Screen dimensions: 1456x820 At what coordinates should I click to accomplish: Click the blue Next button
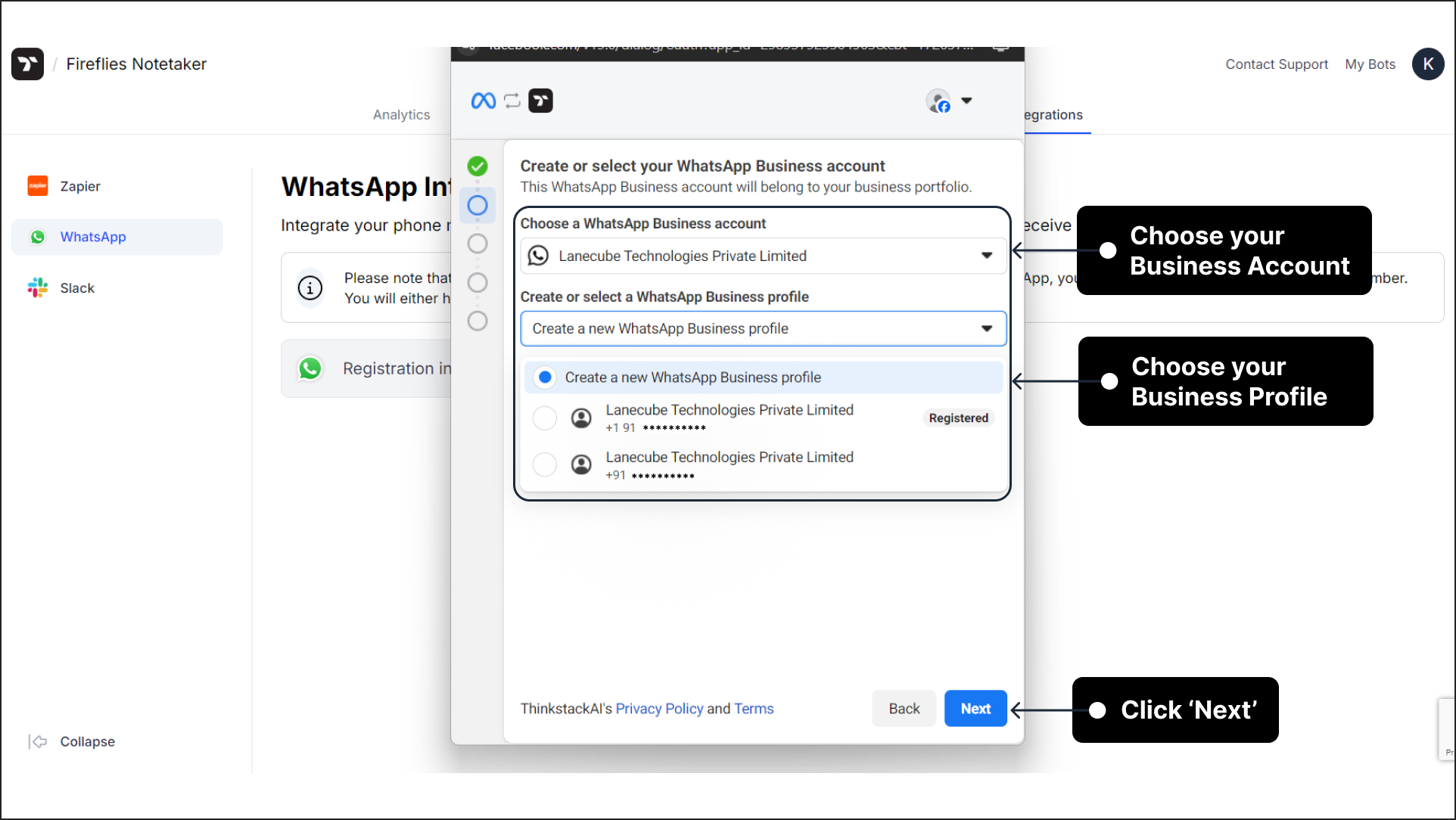point(975,709)
